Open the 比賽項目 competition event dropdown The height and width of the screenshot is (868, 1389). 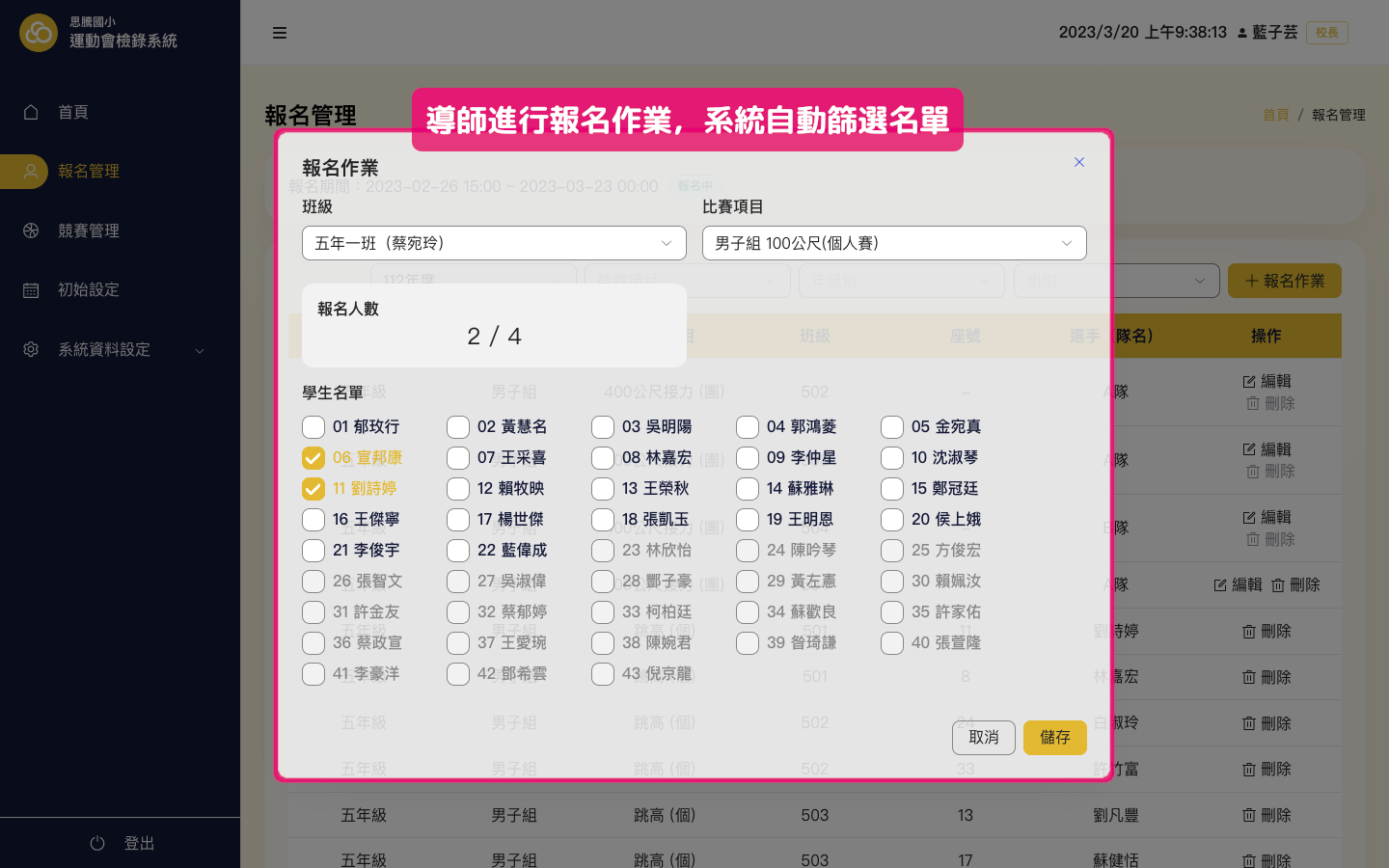[894, 243]
